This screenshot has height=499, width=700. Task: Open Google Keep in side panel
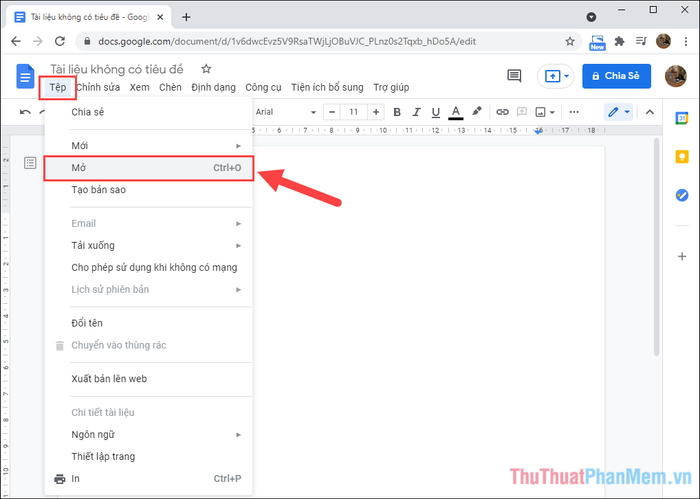[682, 157]
